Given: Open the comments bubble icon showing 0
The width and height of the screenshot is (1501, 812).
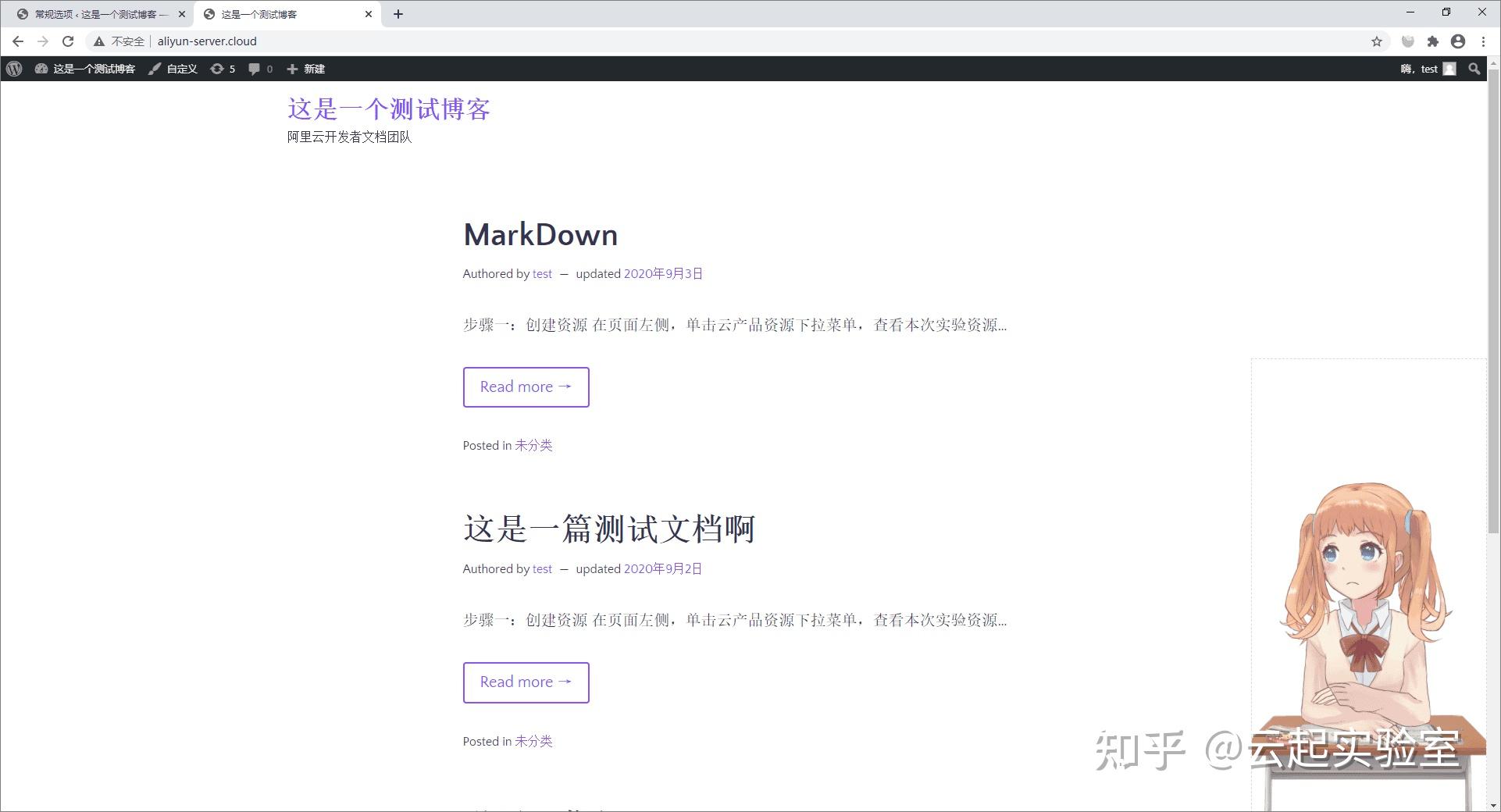Looking at the screenshot, I should click(260, 69).
